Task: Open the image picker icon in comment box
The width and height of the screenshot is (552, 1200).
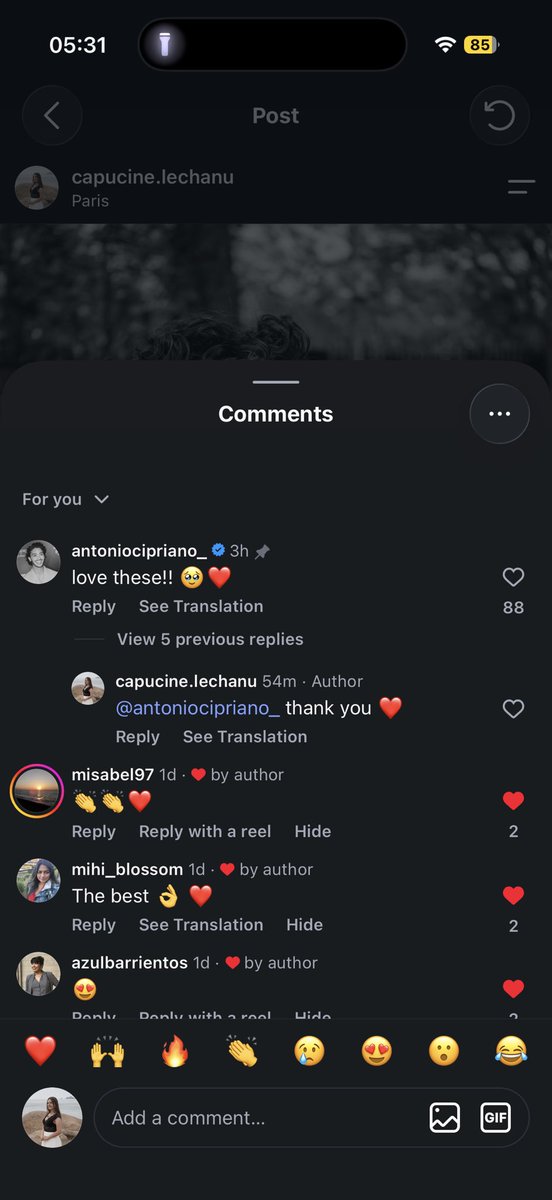Action: (x=445, y=1117)
